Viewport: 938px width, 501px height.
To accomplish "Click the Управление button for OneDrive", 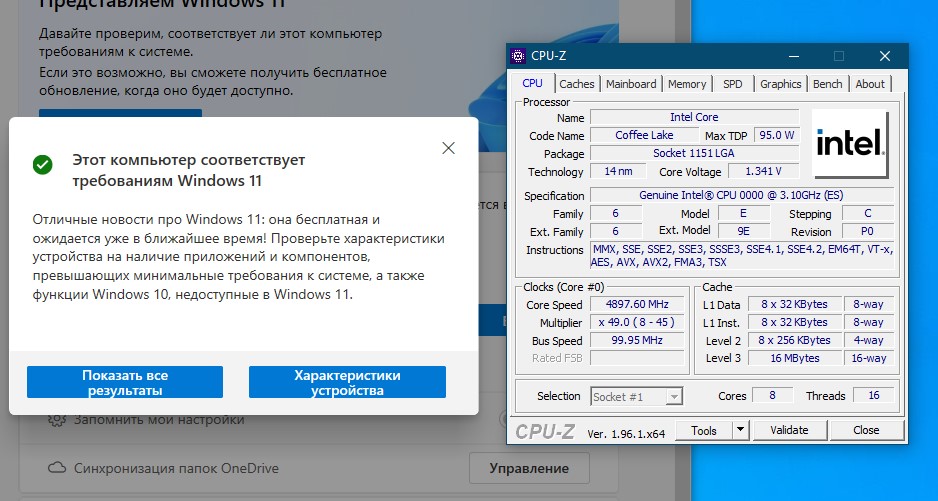I will coord(529,468).
